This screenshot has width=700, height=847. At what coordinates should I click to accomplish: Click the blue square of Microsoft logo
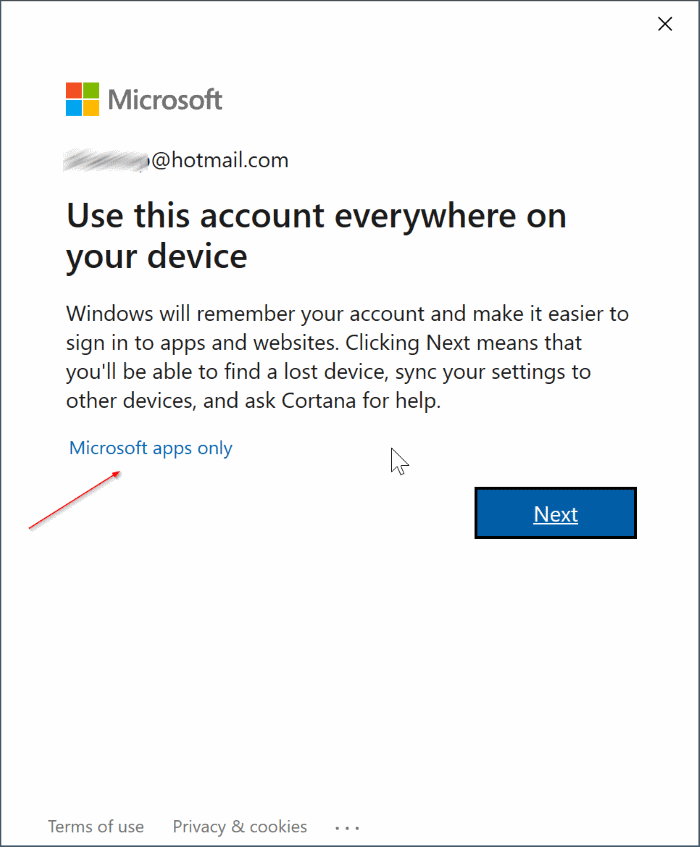74,107
